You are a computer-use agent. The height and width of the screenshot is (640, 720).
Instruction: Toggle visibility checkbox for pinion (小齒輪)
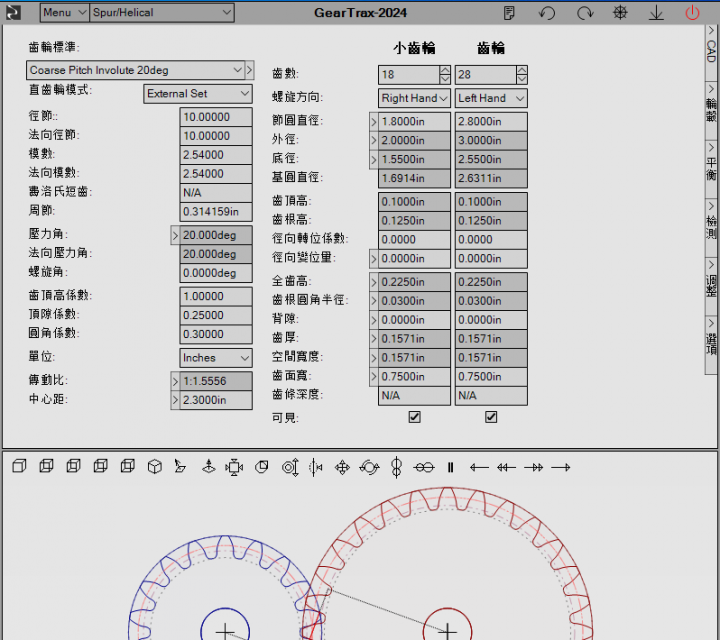(414, 417)
